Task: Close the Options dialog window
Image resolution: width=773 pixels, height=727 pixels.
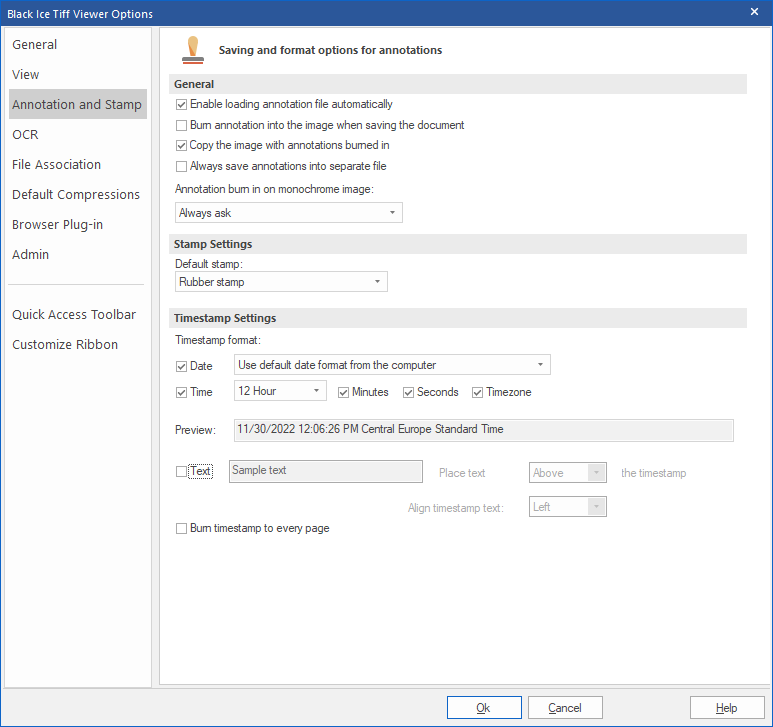Action: [x=754, y=12]
